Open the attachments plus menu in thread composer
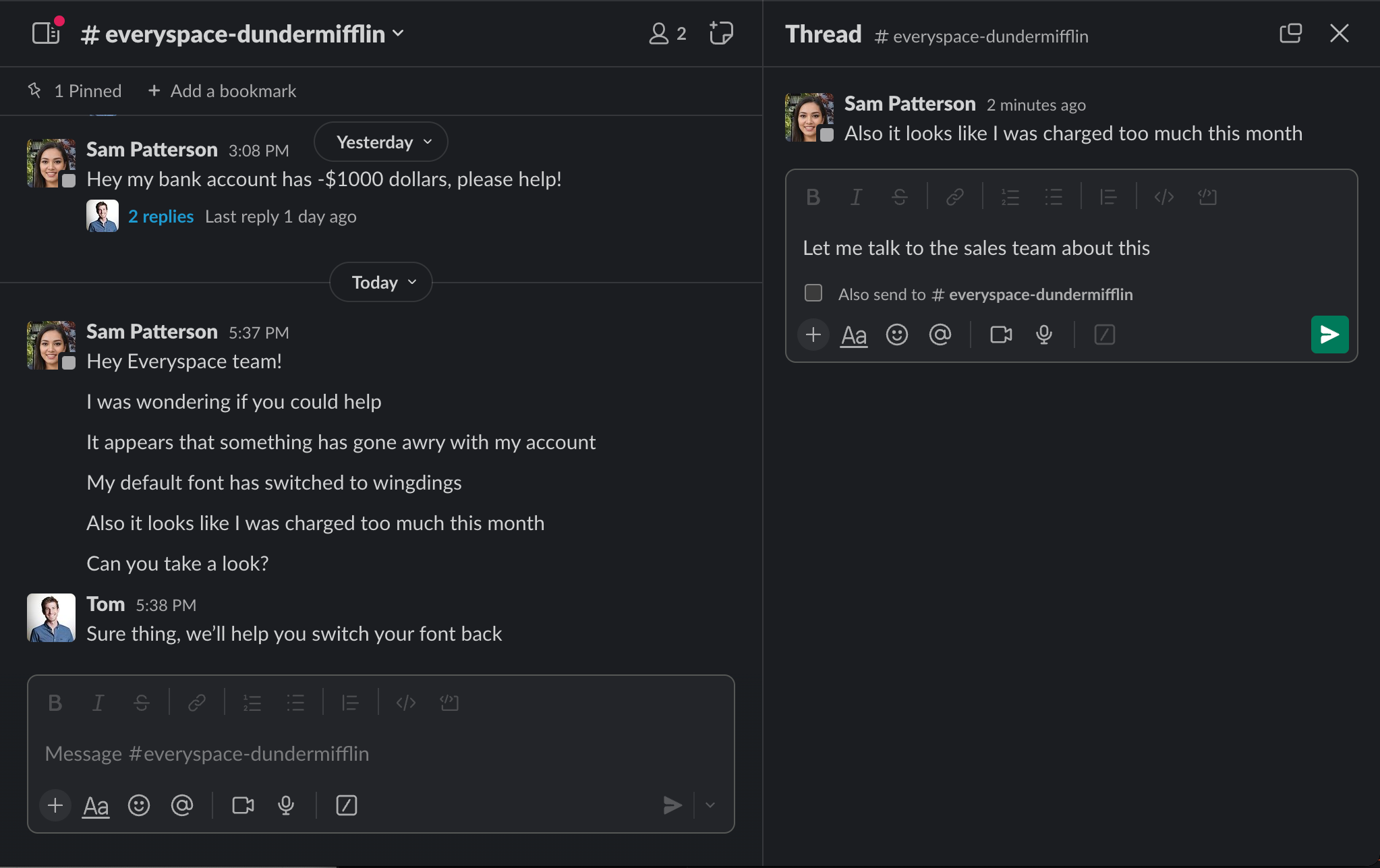The height and width of the screenshot is (868, 1380). [813, 334]
